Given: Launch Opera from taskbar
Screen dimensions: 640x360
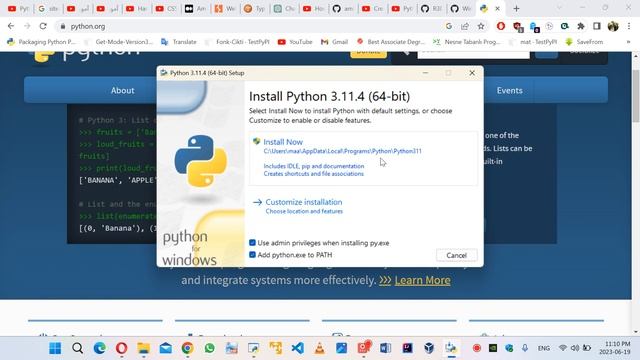Looking at the screenshot, I should coord(122,348).
